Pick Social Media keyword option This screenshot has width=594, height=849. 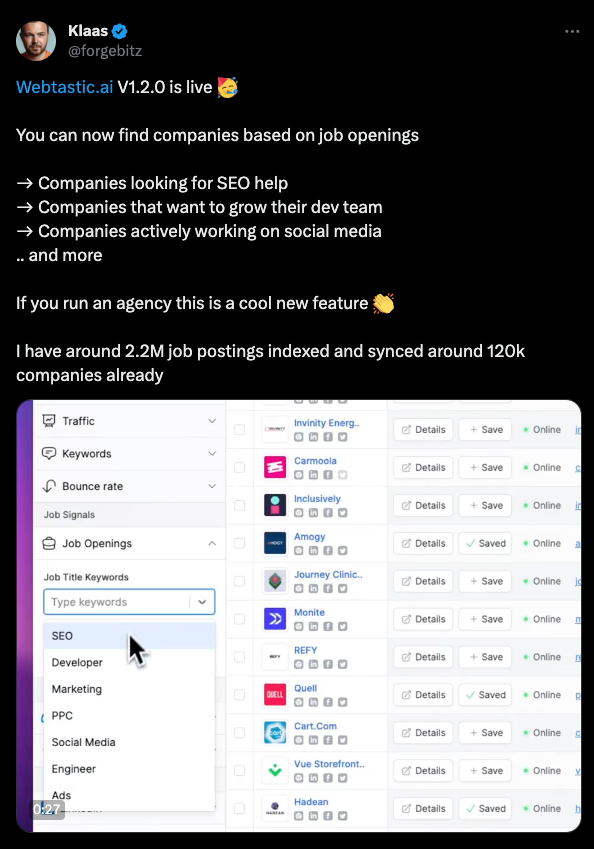point(129,742)
